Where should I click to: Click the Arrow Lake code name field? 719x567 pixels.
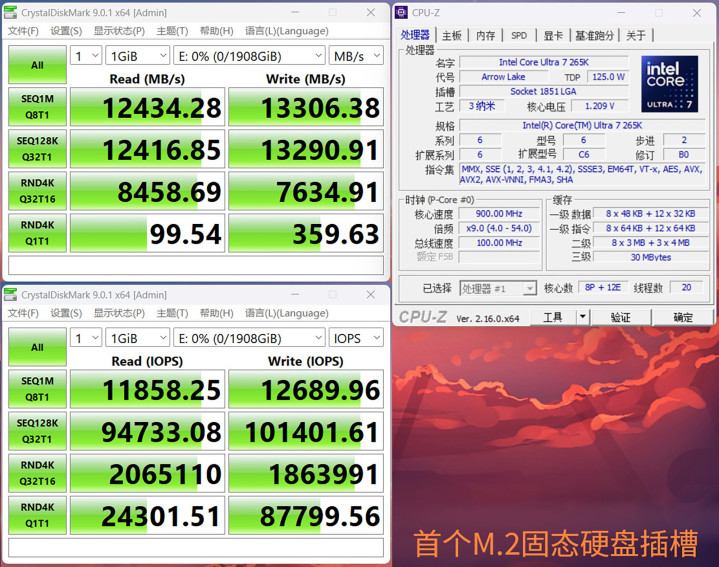[x=503, y=77]
